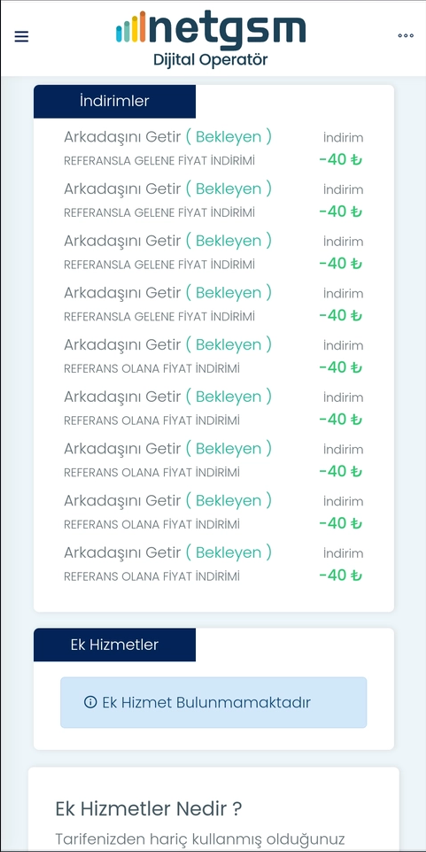The width and height of the screenshot is (426, 852).
Task: Open the three-dots more options menu
Action: click(x=405, y=36)
